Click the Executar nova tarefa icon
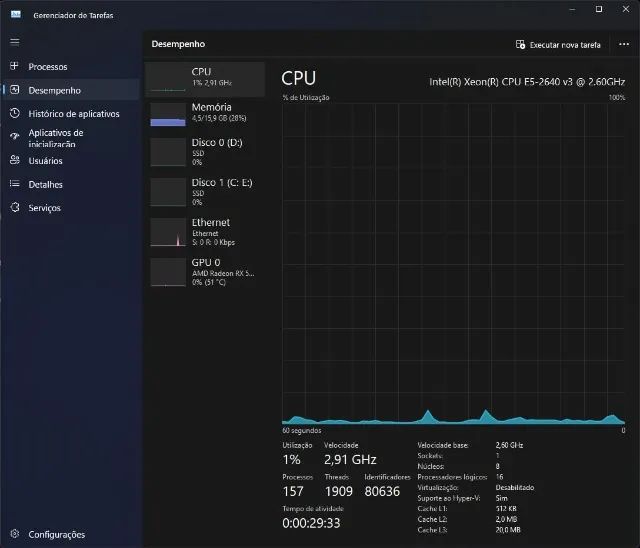 520,44
